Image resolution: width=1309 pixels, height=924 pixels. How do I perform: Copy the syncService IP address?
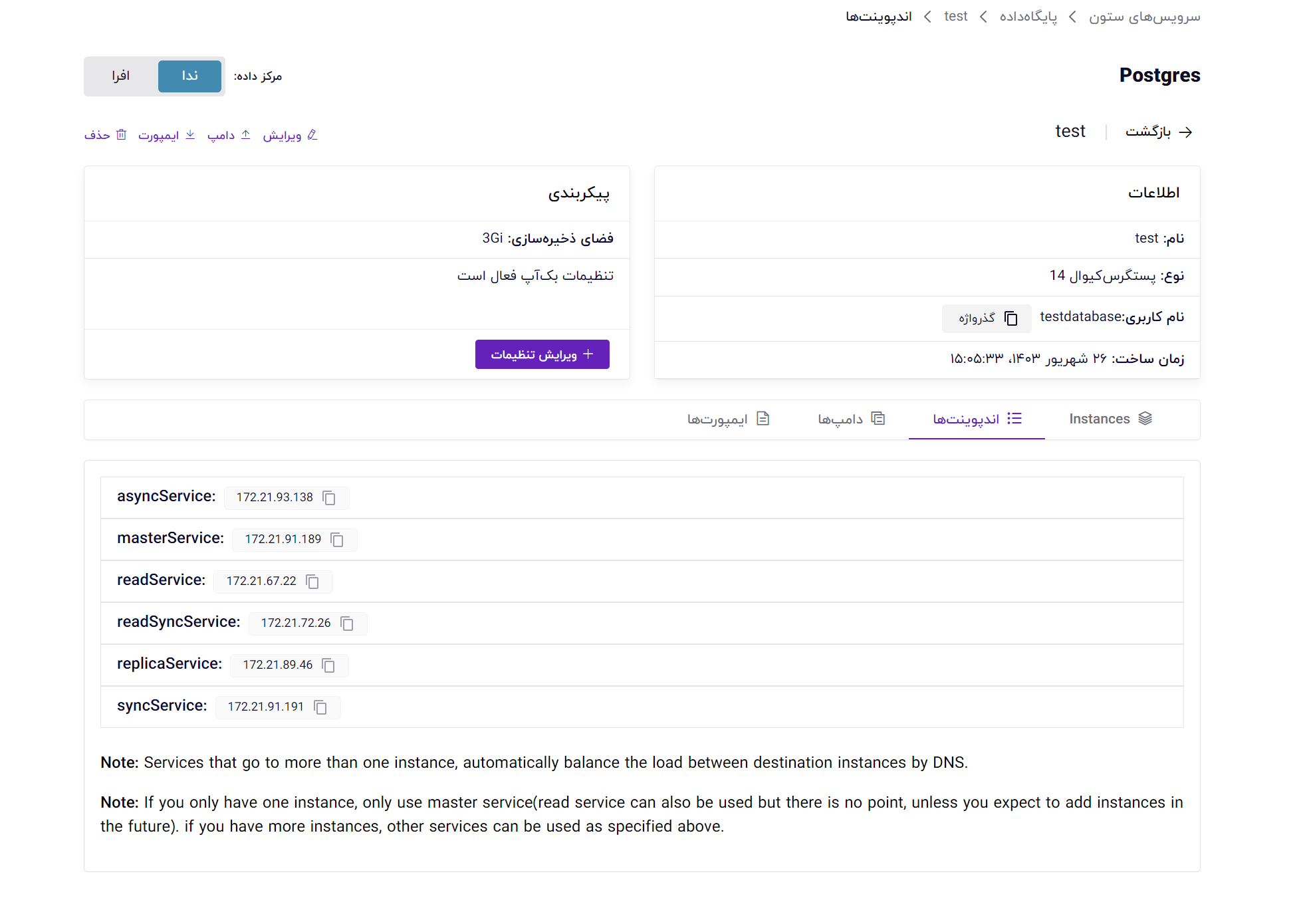pos(320,707)
